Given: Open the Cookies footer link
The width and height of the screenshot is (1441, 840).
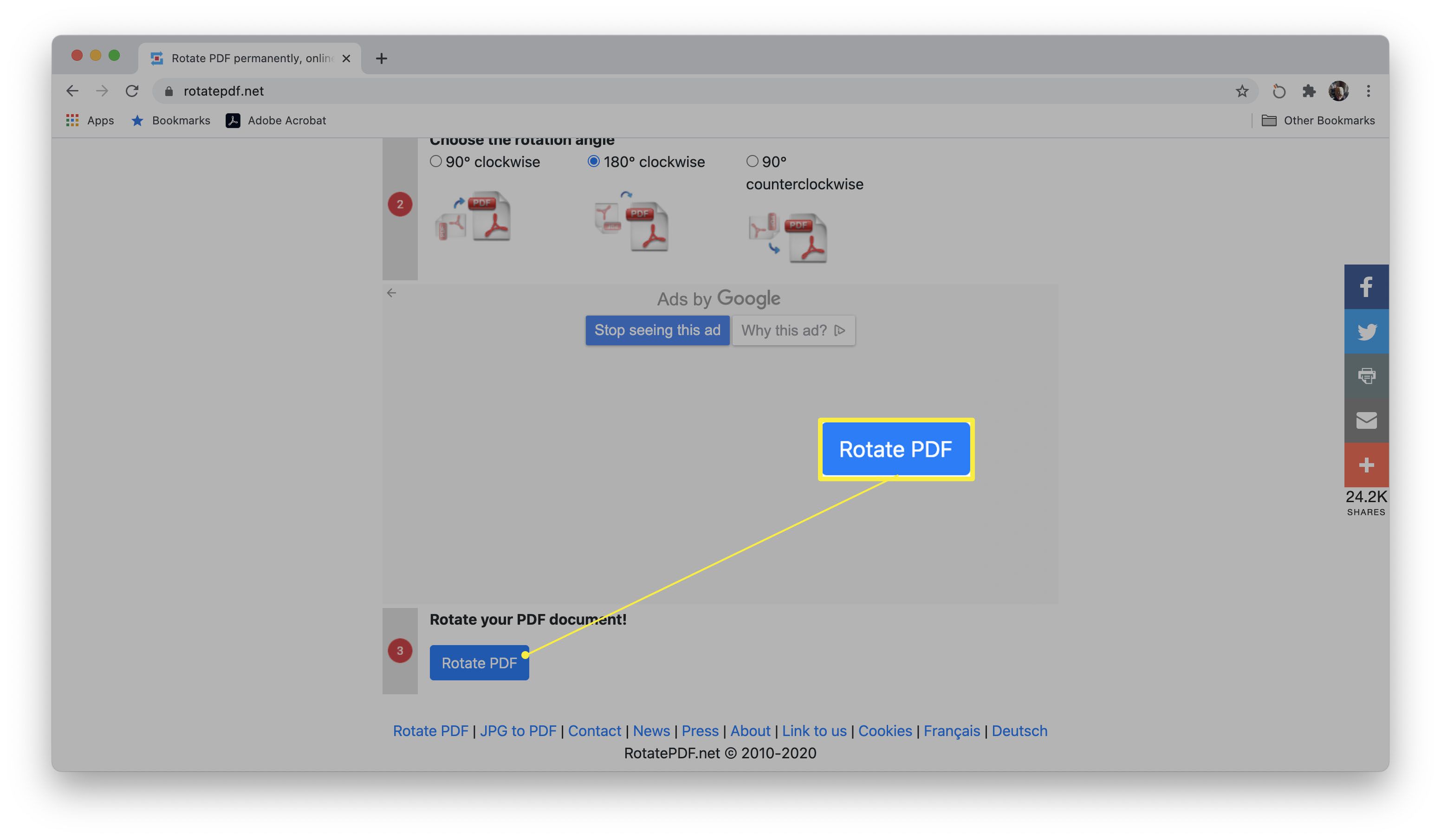Looking at the screenshot, I should 885,731.
